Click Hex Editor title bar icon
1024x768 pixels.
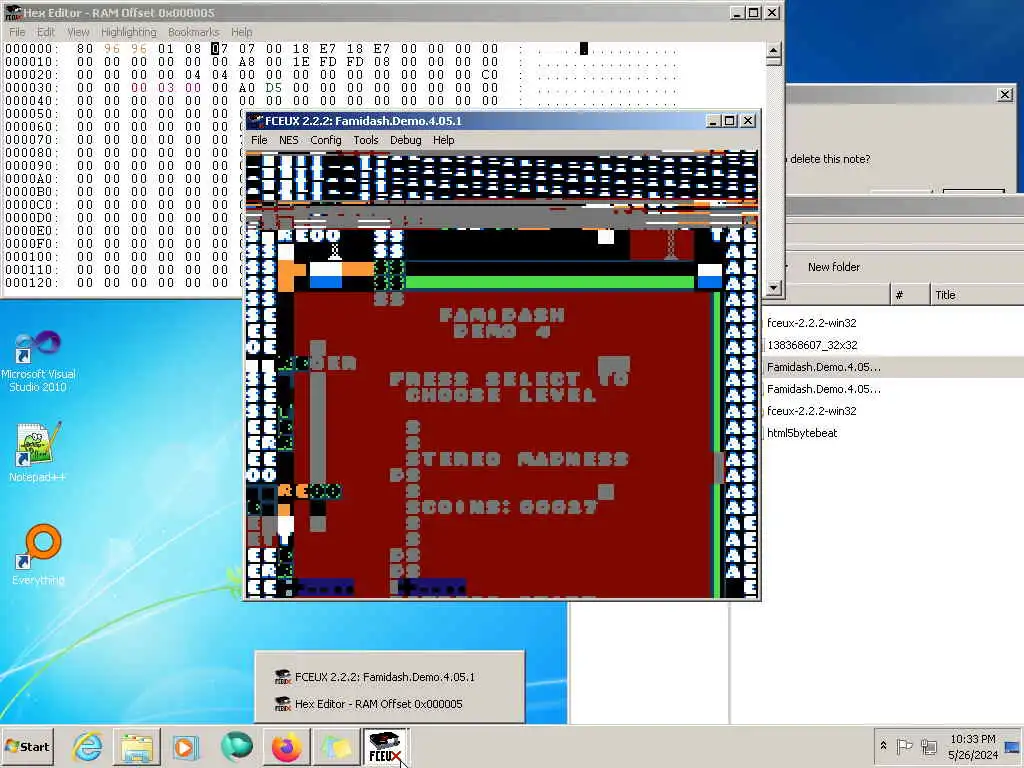pyautogui.click(x=13, y=13)
